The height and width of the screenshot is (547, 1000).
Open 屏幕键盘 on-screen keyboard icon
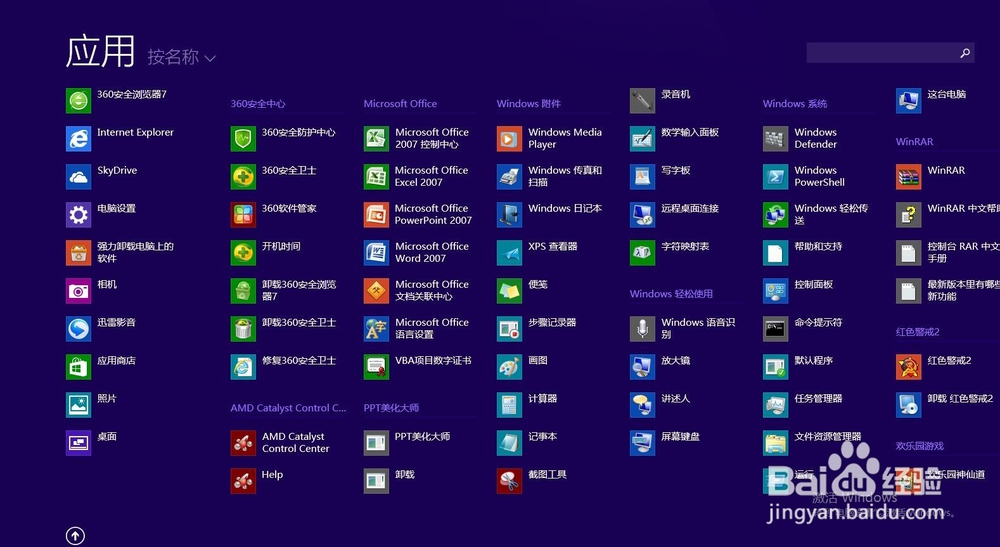coord(642,442)
